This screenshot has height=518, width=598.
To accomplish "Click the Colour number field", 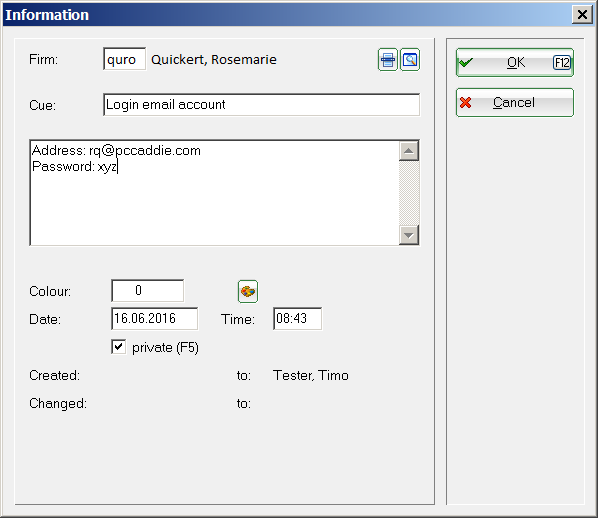I will pos(148,291).
